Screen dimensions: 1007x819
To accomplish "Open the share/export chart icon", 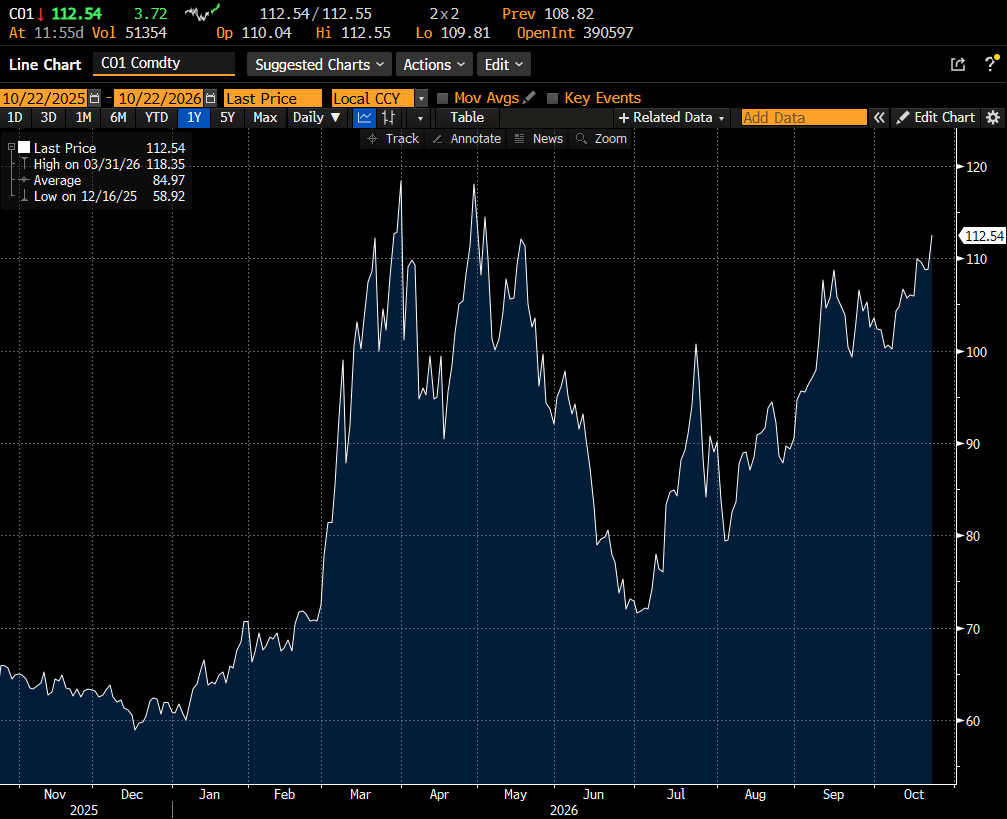I will [x=958, y=64].
